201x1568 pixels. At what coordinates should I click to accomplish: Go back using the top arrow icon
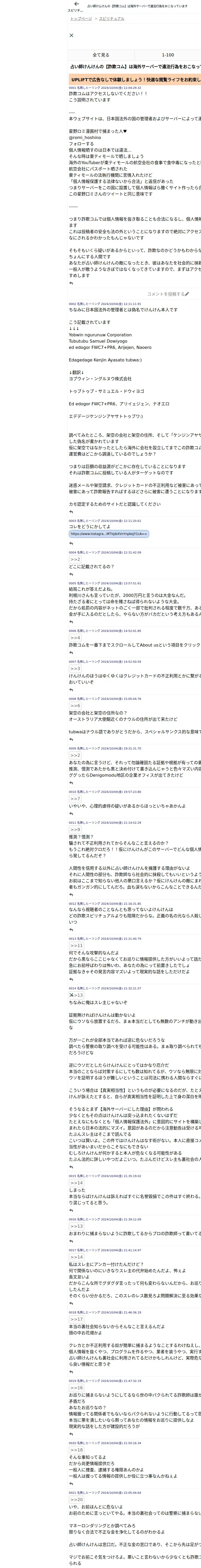76,4
